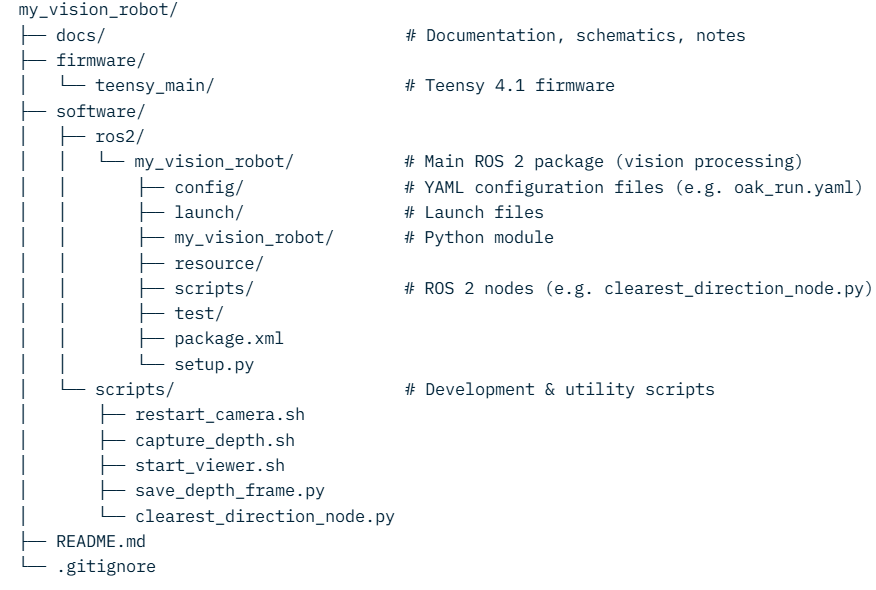Click the package.xml file name

pos(229,339)
